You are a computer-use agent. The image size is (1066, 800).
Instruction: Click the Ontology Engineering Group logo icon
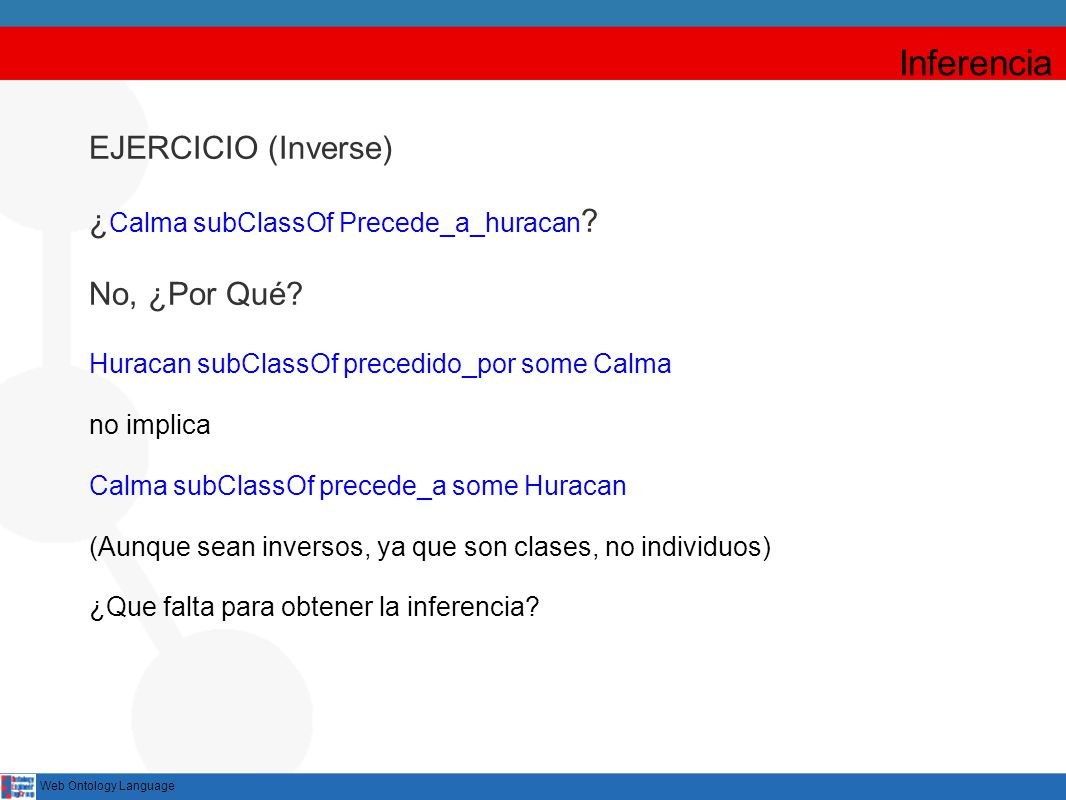18,786
